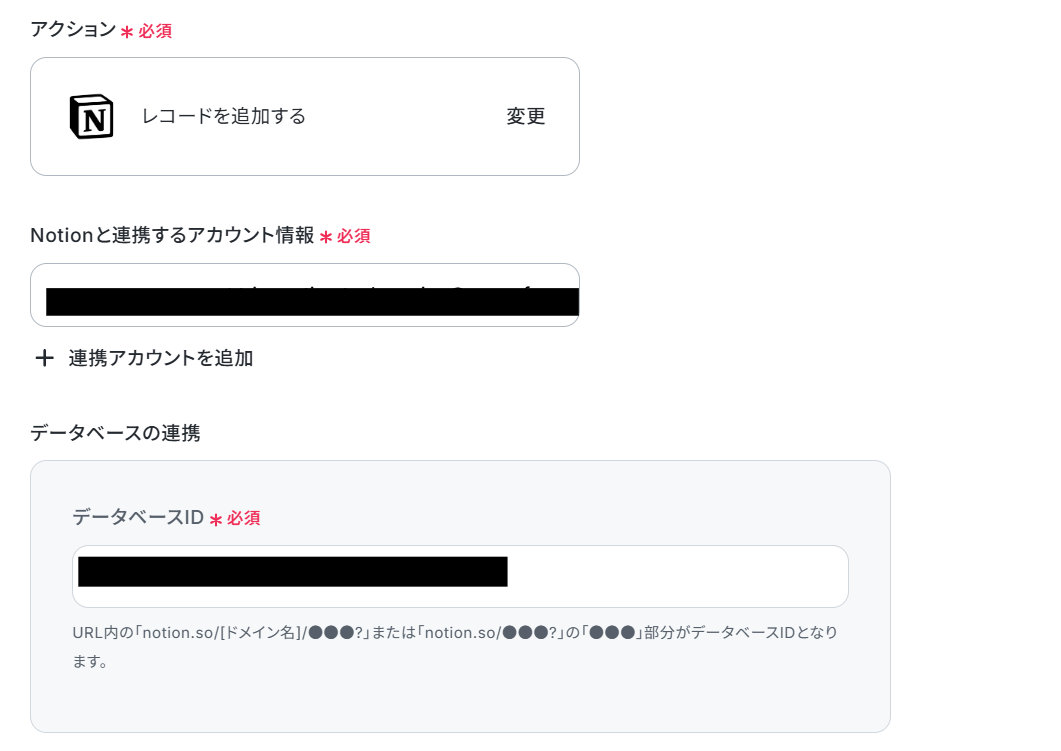Click the Notion logo icon
Viewport: 1061px width, 751px height.
click(x=91, y=116)
